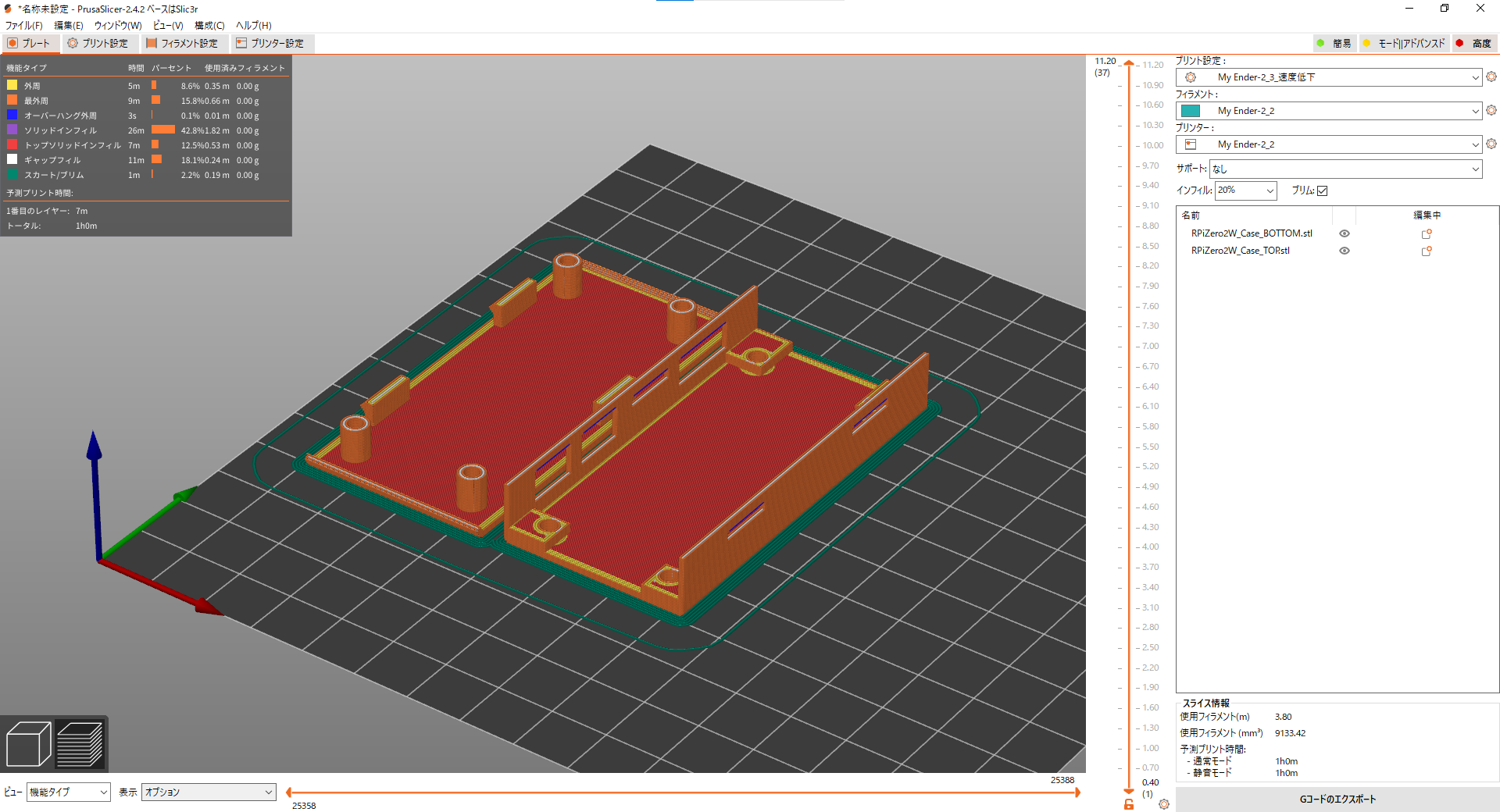The image size is (1500, 812).
Task: Click gear icon next to filament preset
Action: tap(1491, 110)
